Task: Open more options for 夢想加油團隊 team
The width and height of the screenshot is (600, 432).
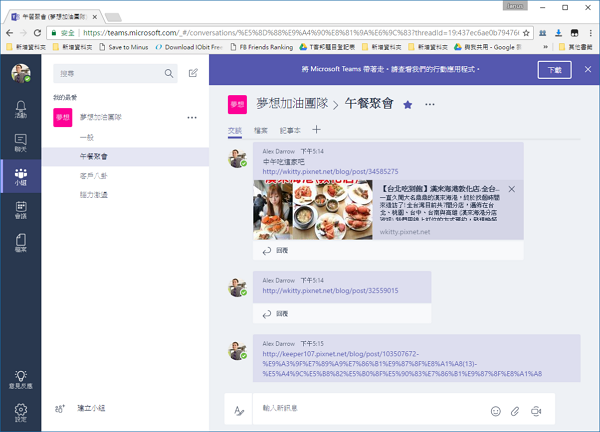Action: 192,117
